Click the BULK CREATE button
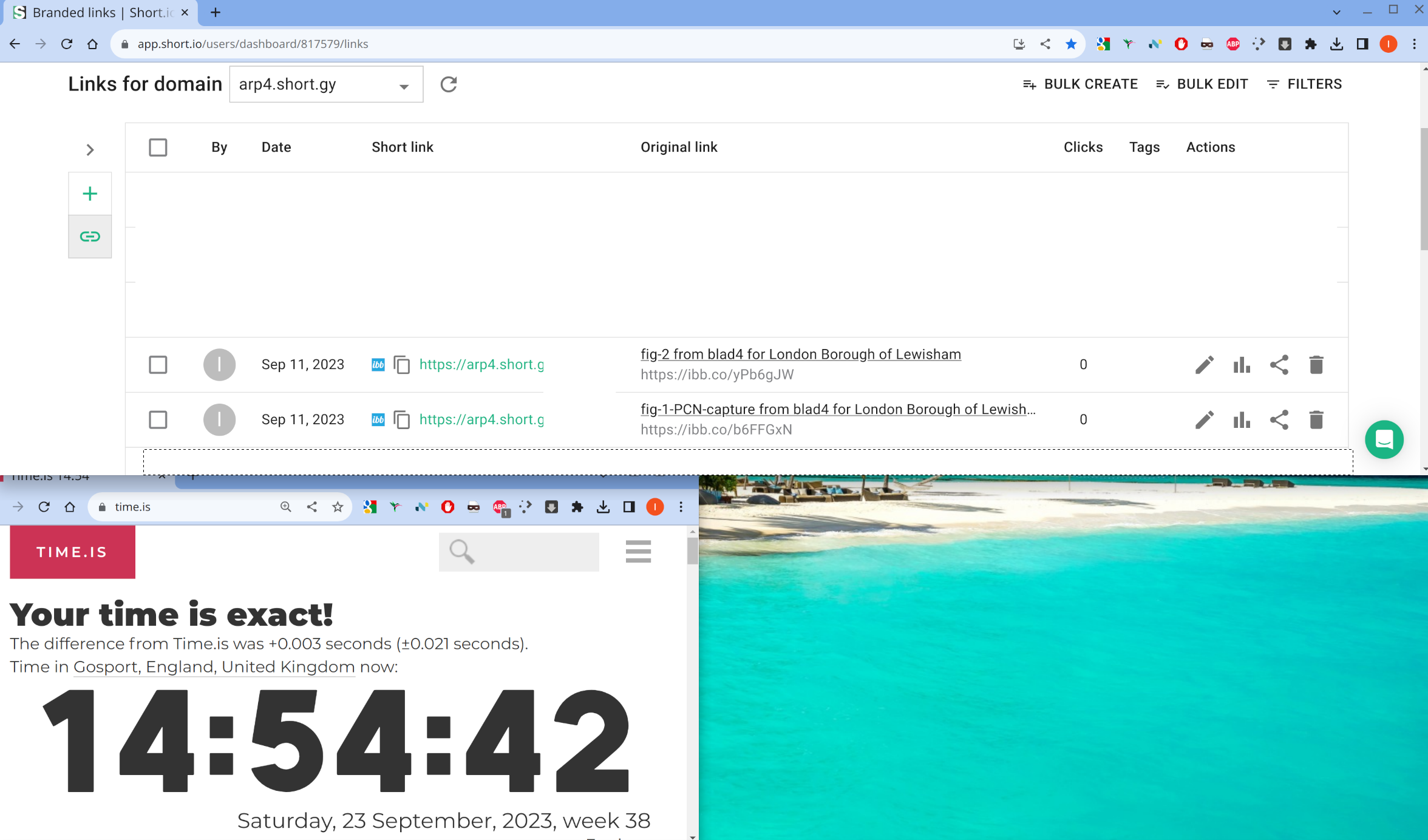1428x840 pixels. (x=1080, y=84)
